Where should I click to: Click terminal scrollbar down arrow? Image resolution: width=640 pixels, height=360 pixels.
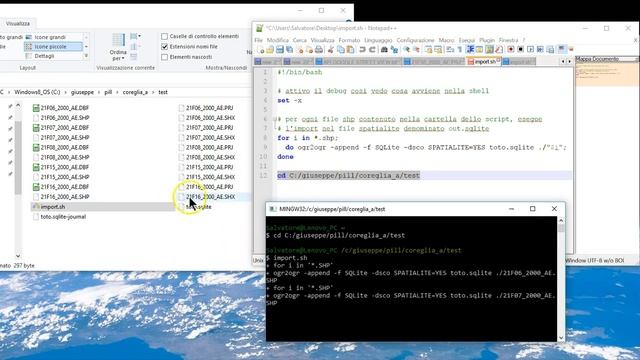(x=561, y=338)
